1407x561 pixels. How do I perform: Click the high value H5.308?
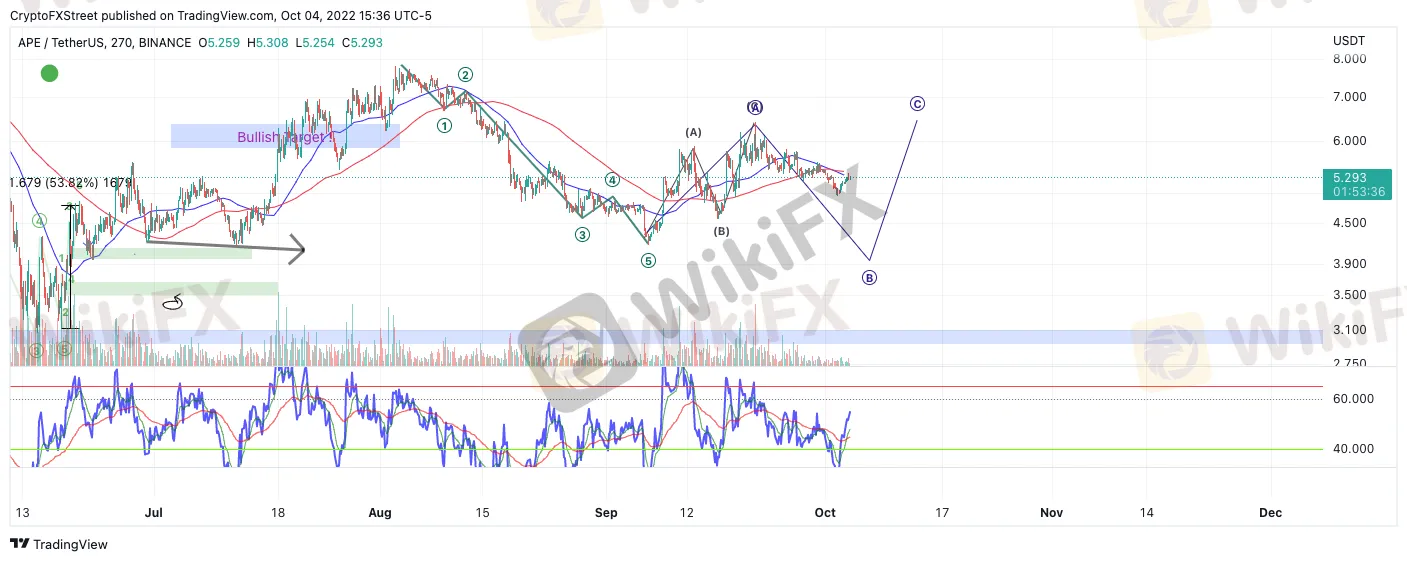(266, 43)
